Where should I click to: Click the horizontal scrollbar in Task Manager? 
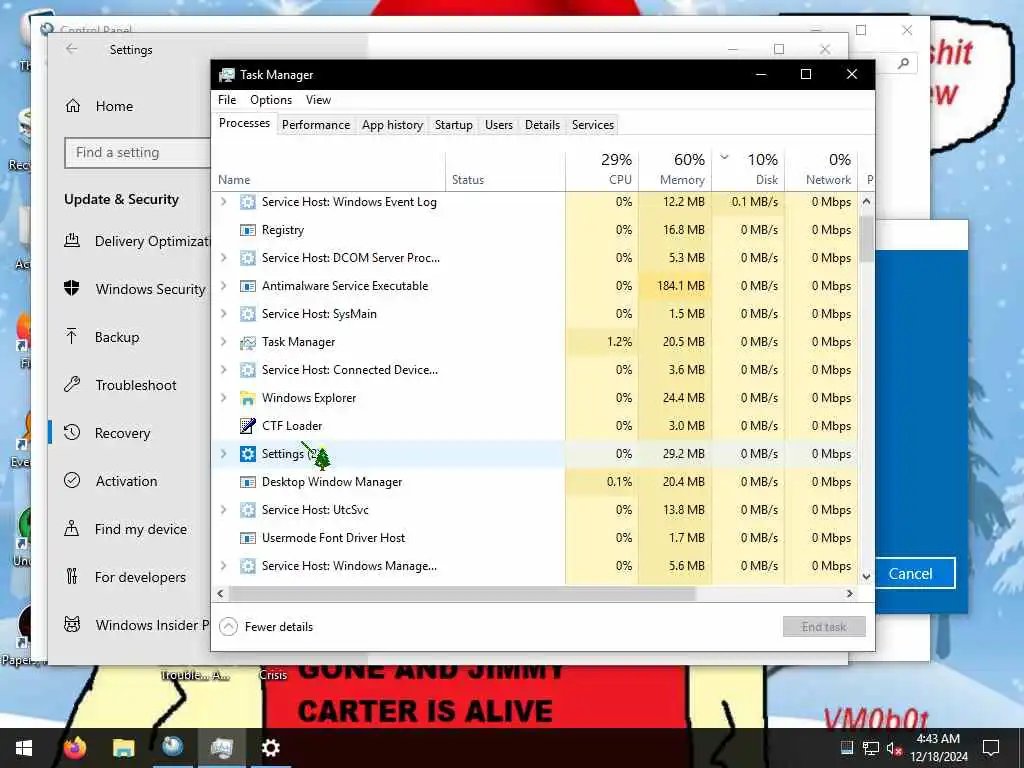coord(462,594)
